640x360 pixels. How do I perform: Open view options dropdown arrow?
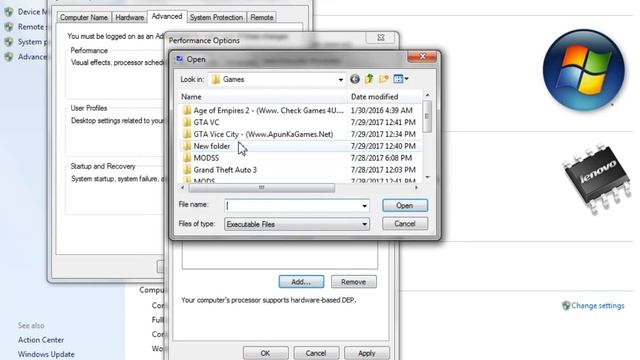[x=407, y=79]
